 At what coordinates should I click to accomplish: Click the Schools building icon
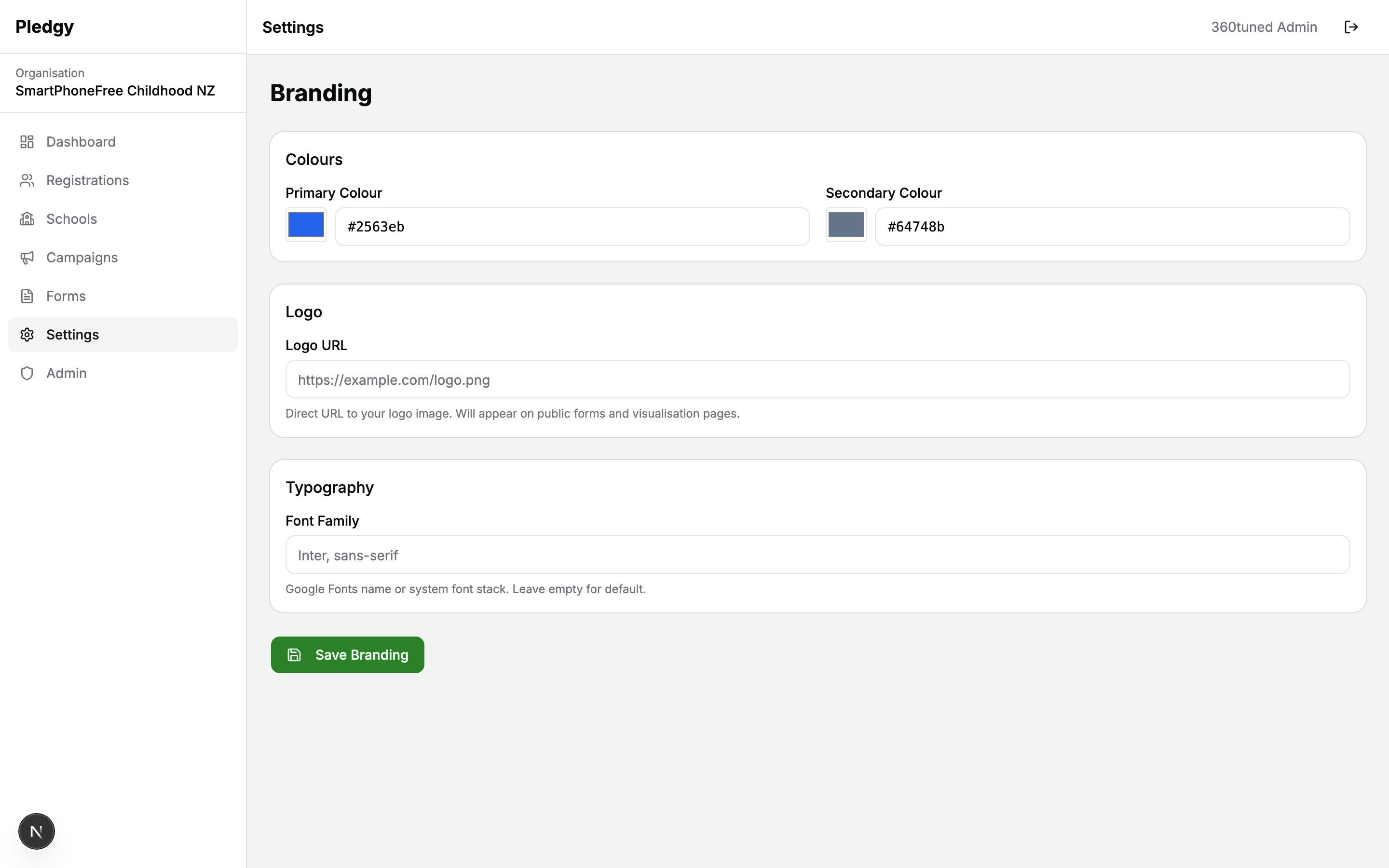click(x=27, y=219)
